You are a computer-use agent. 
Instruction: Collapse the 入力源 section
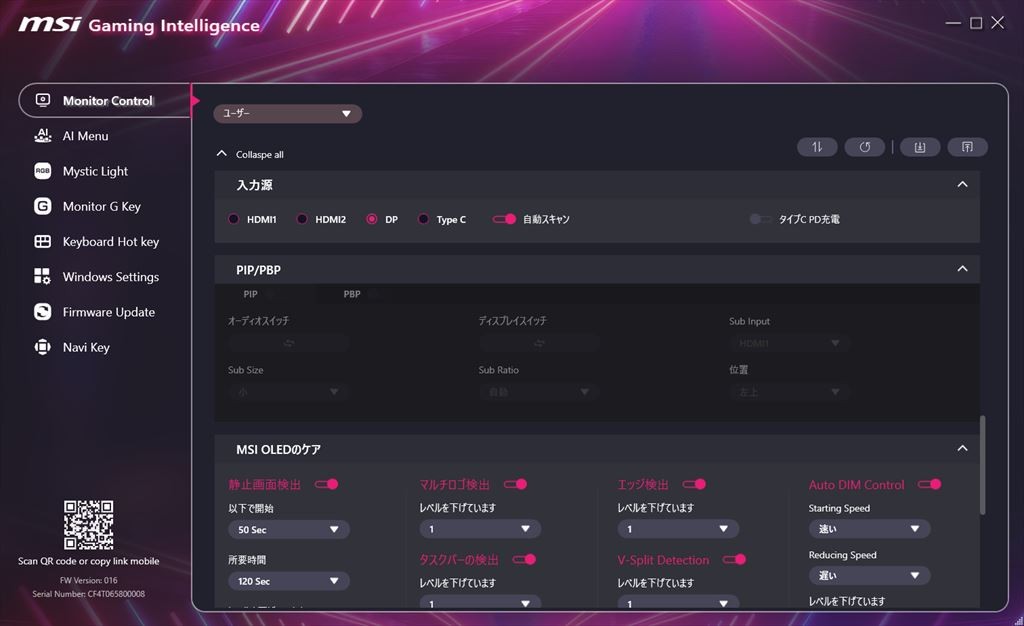[x=962, y=185]
